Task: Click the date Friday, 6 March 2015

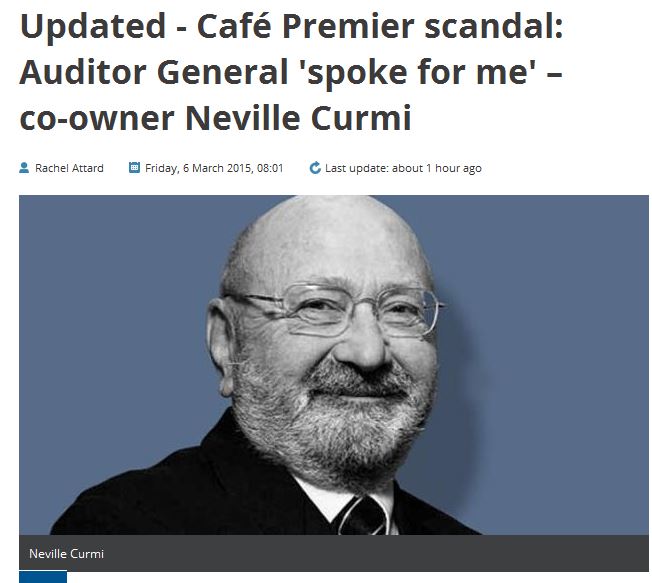Action: click(x=198, y=168)
